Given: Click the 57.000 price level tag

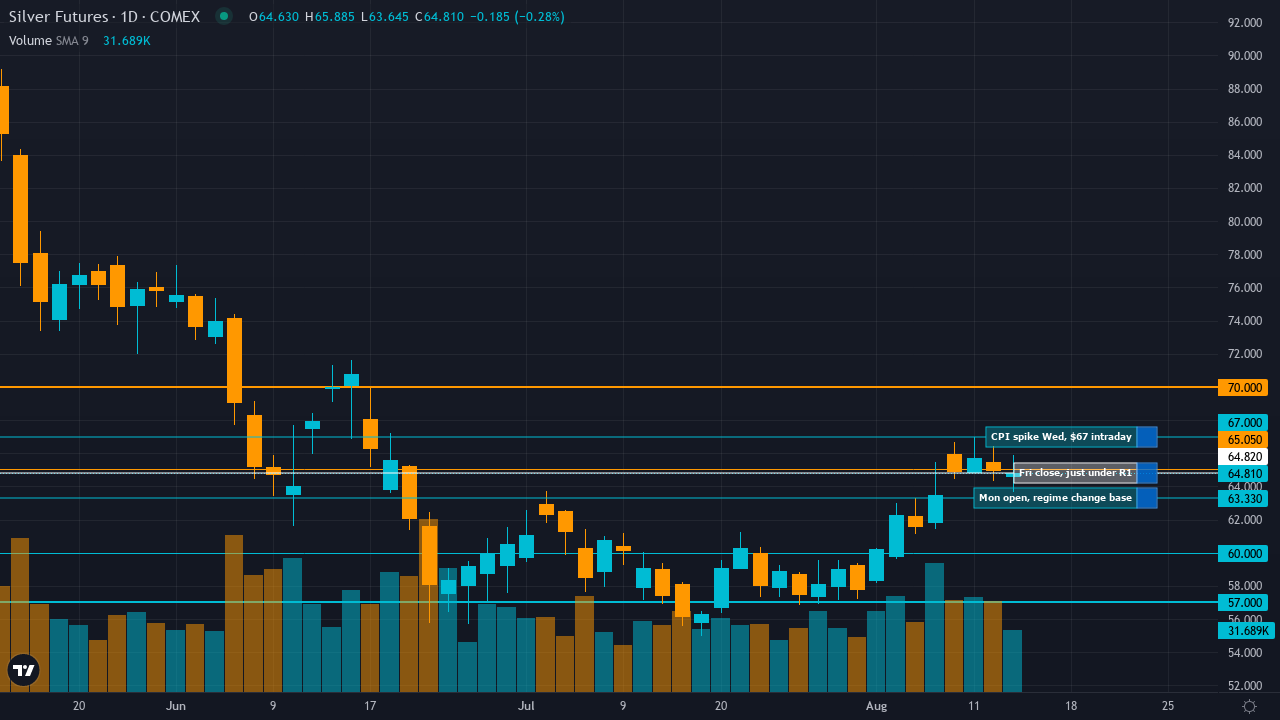Looking at the screenshot, I should coord(1243,603).
